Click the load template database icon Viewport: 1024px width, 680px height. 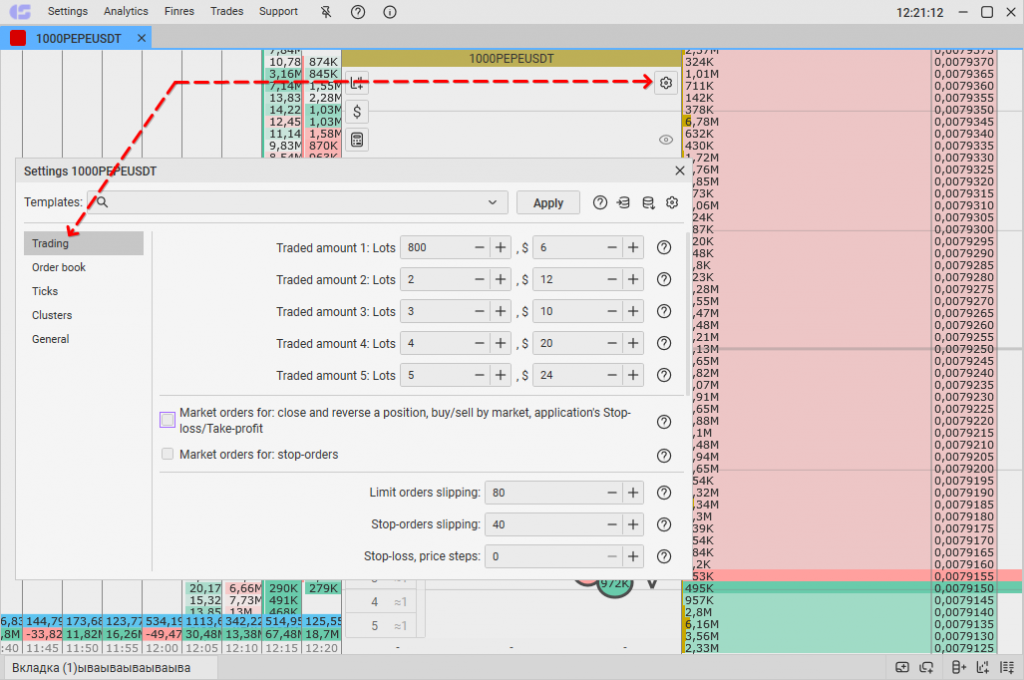pos(648,202)
